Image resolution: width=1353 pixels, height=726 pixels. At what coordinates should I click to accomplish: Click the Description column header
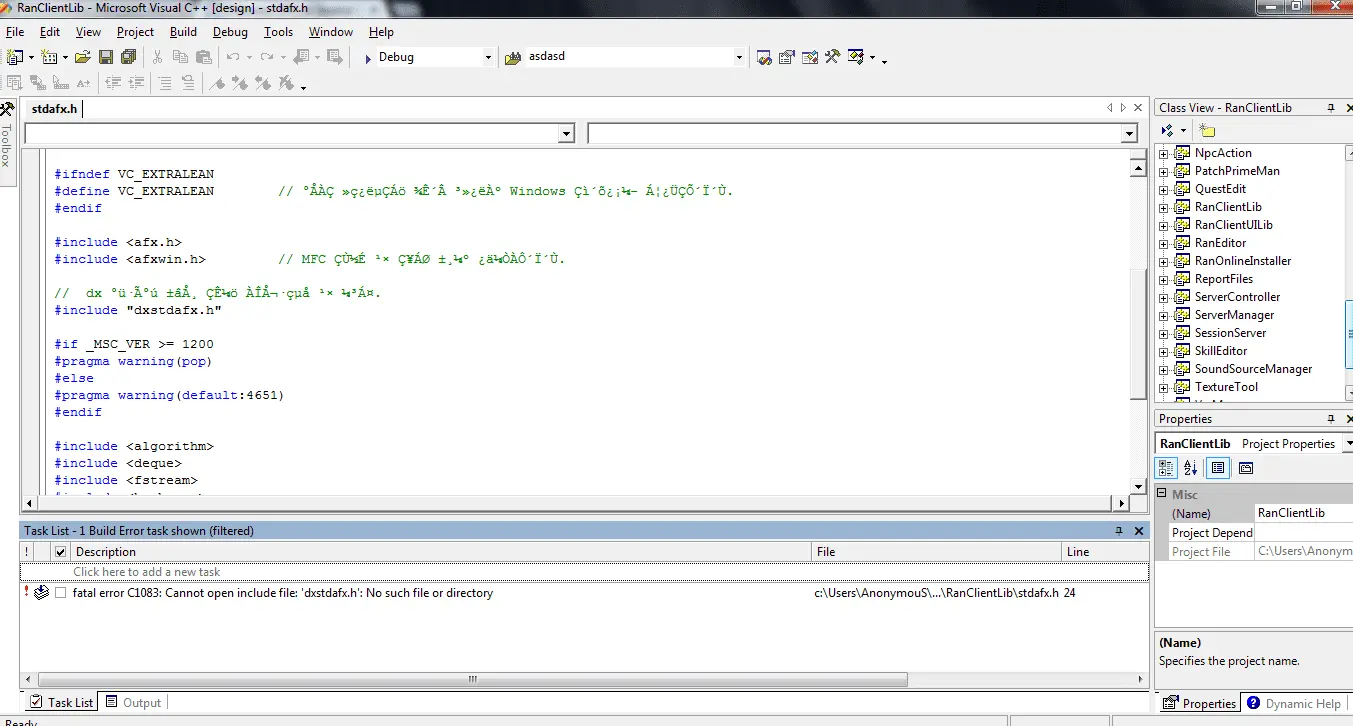click(440, 551)
